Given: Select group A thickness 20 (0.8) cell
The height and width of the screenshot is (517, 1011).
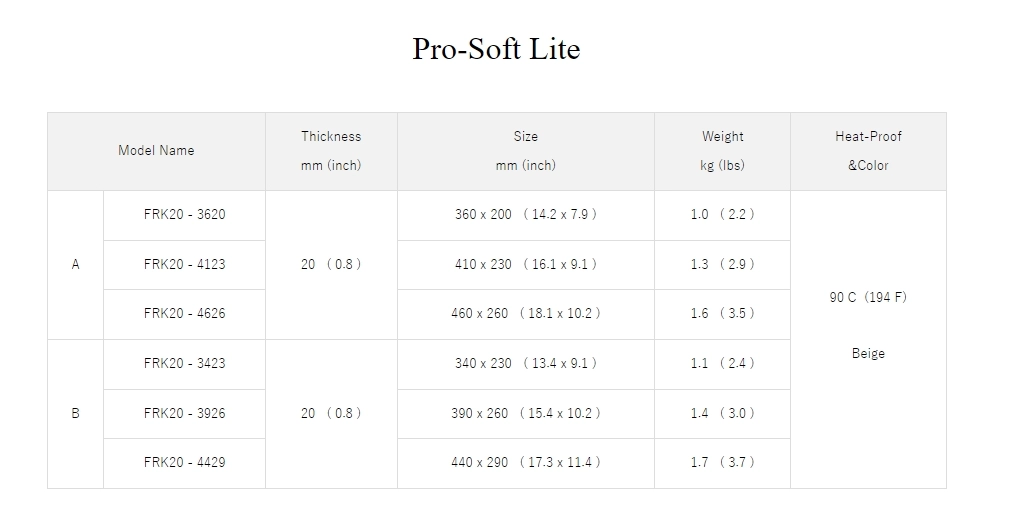Looking at the screenshot, I should (331, 264).
